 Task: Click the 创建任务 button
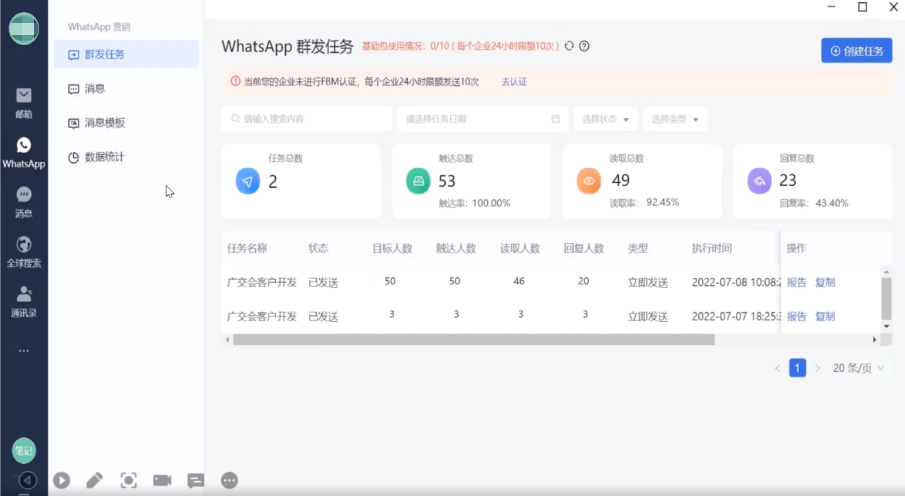pos(857,51)
